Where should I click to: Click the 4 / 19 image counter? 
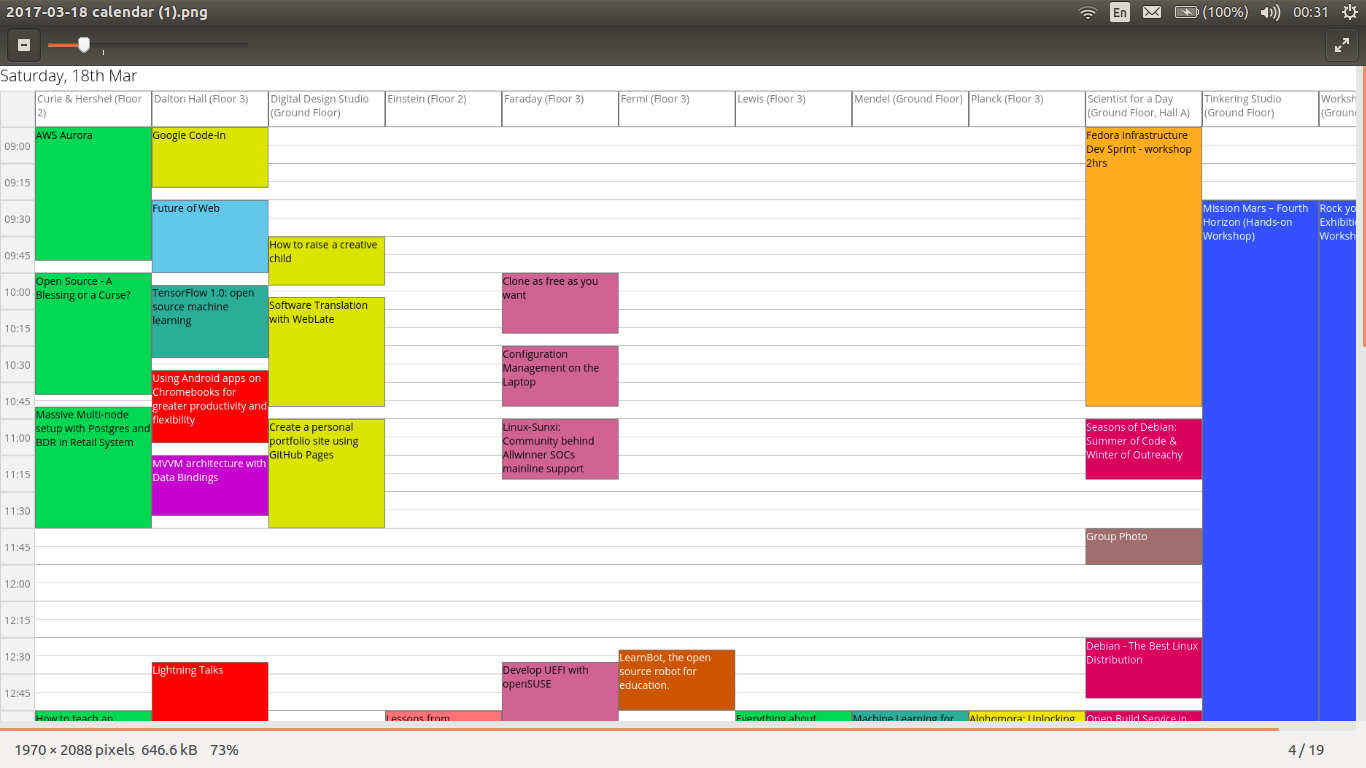1306,749
